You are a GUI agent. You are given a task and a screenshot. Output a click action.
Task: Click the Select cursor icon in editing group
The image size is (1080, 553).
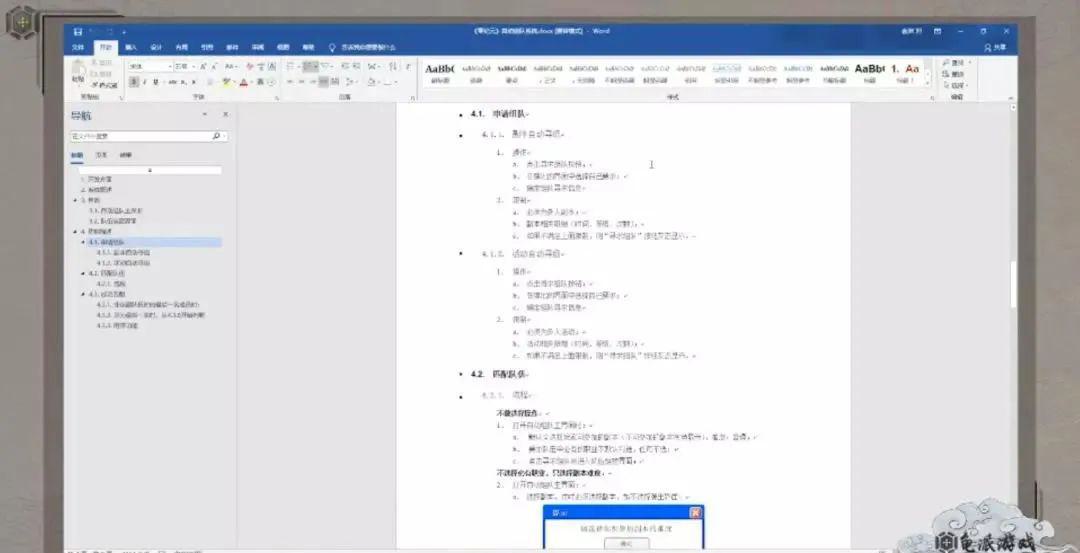tap(946, 85)
